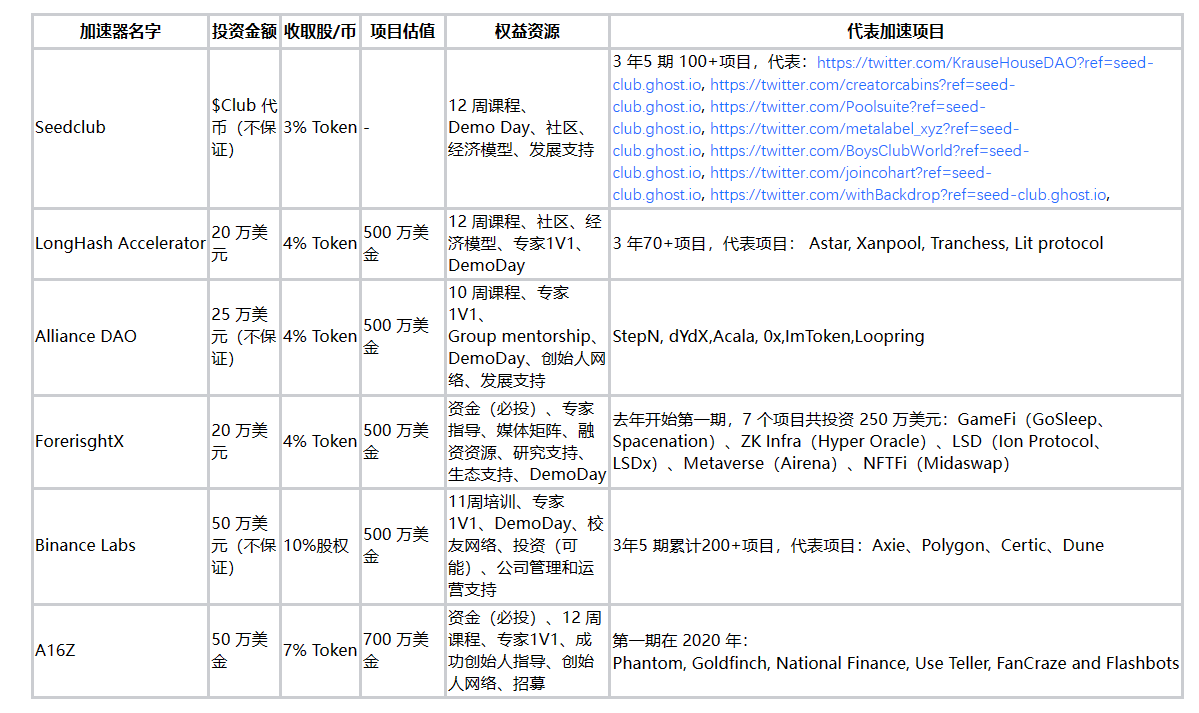
Task: Click LongHash's 20 万美元 investment cell
Action: click(244, 243)
